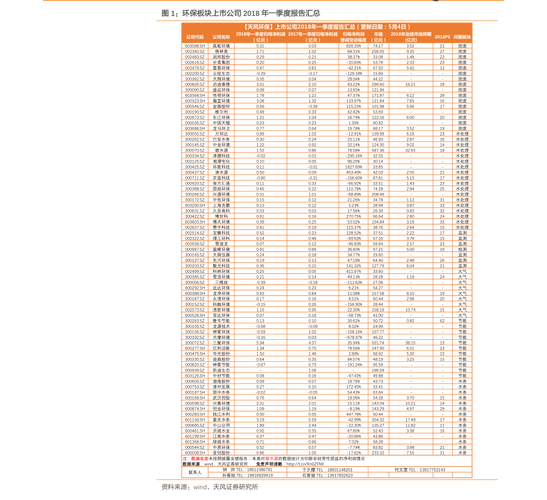547x500 pixels.
Task: Click the '所属板块' column header
Action: tap(462, 37)
